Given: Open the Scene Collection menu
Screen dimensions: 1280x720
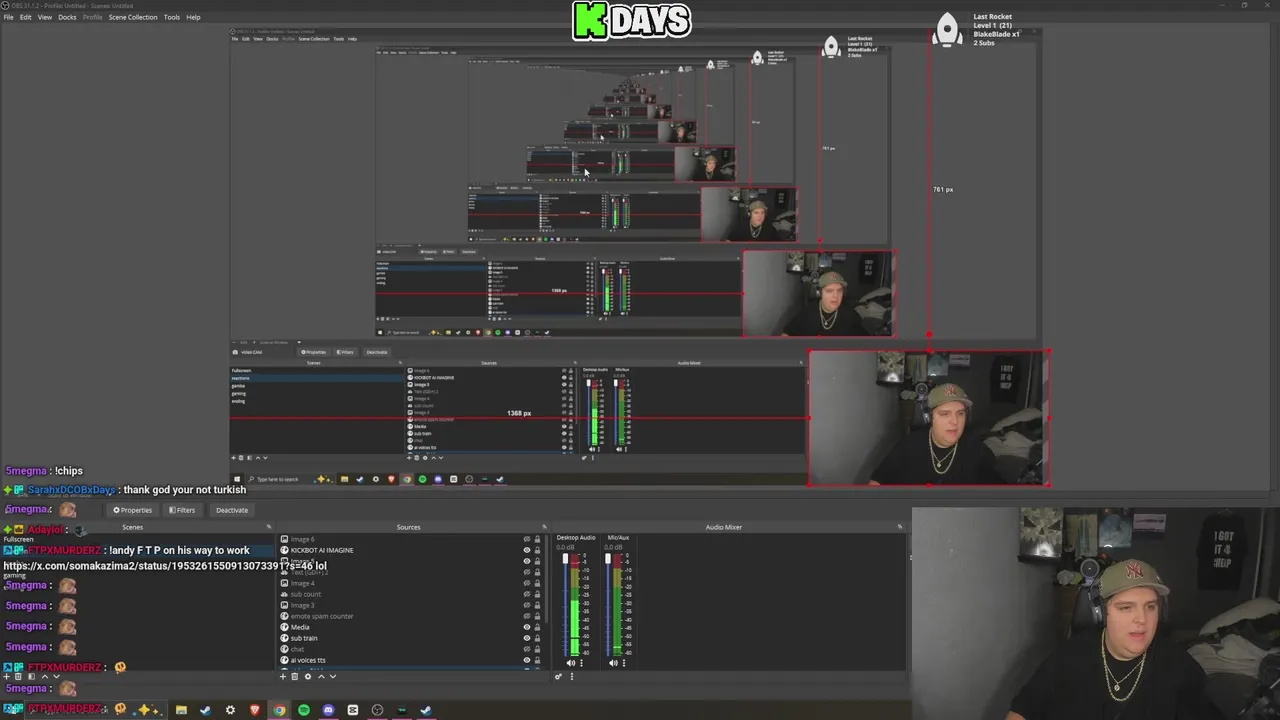Looking at the screenshot, I should [133, 17].
